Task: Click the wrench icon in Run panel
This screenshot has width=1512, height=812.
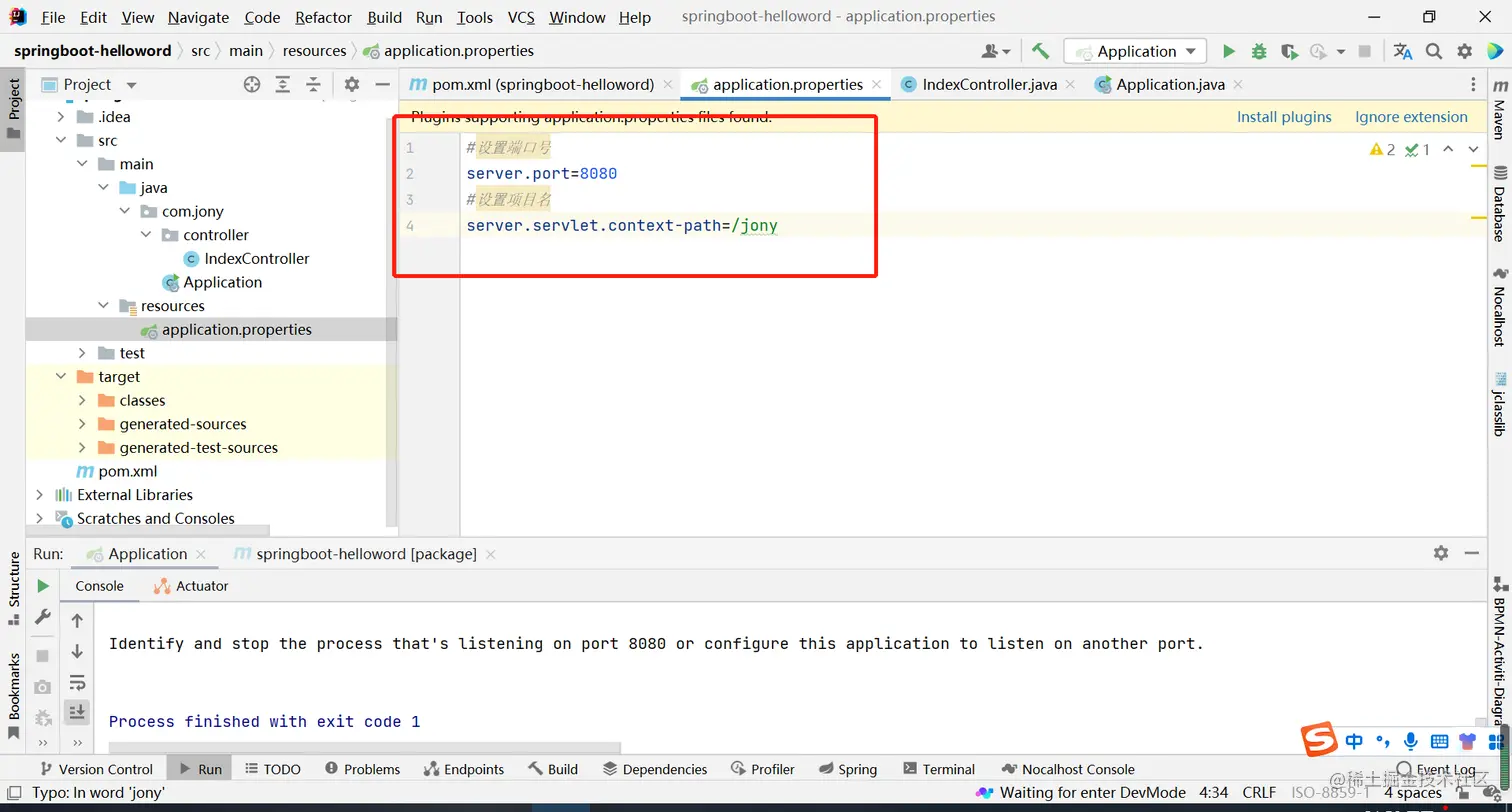Action: point(43,617)
